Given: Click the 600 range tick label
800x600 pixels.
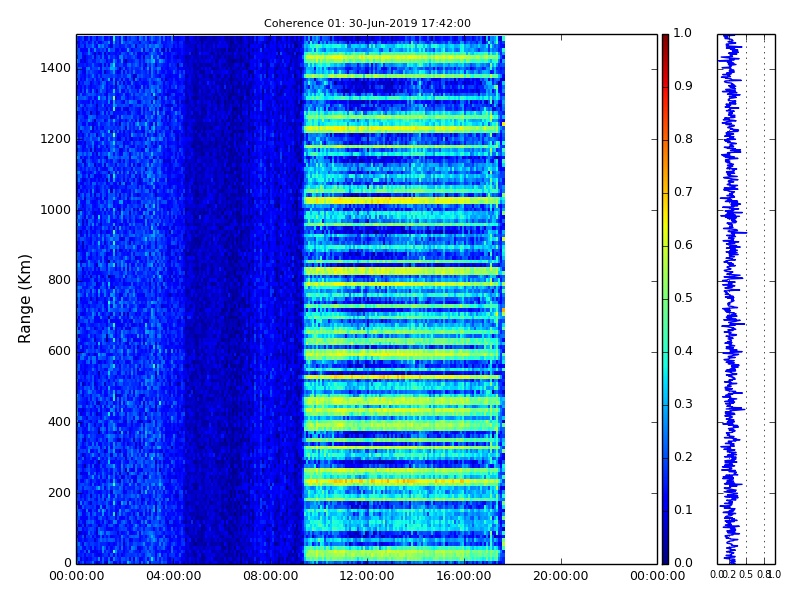Looking at the screenshot, I should (x=59, y=351).
